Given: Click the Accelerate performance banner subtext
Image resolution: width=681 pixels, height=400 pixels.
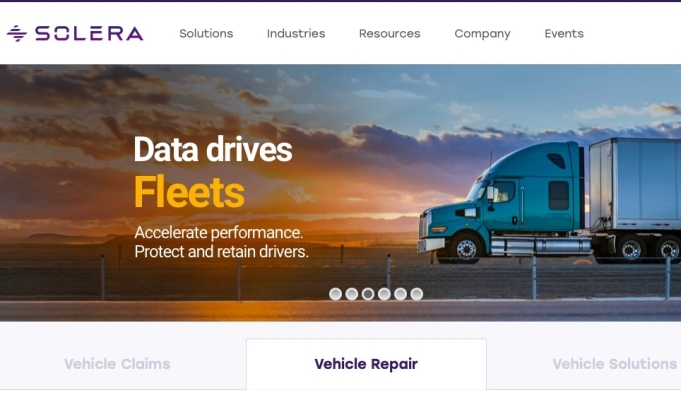Looking at the screenshot, I should (221, 242).
